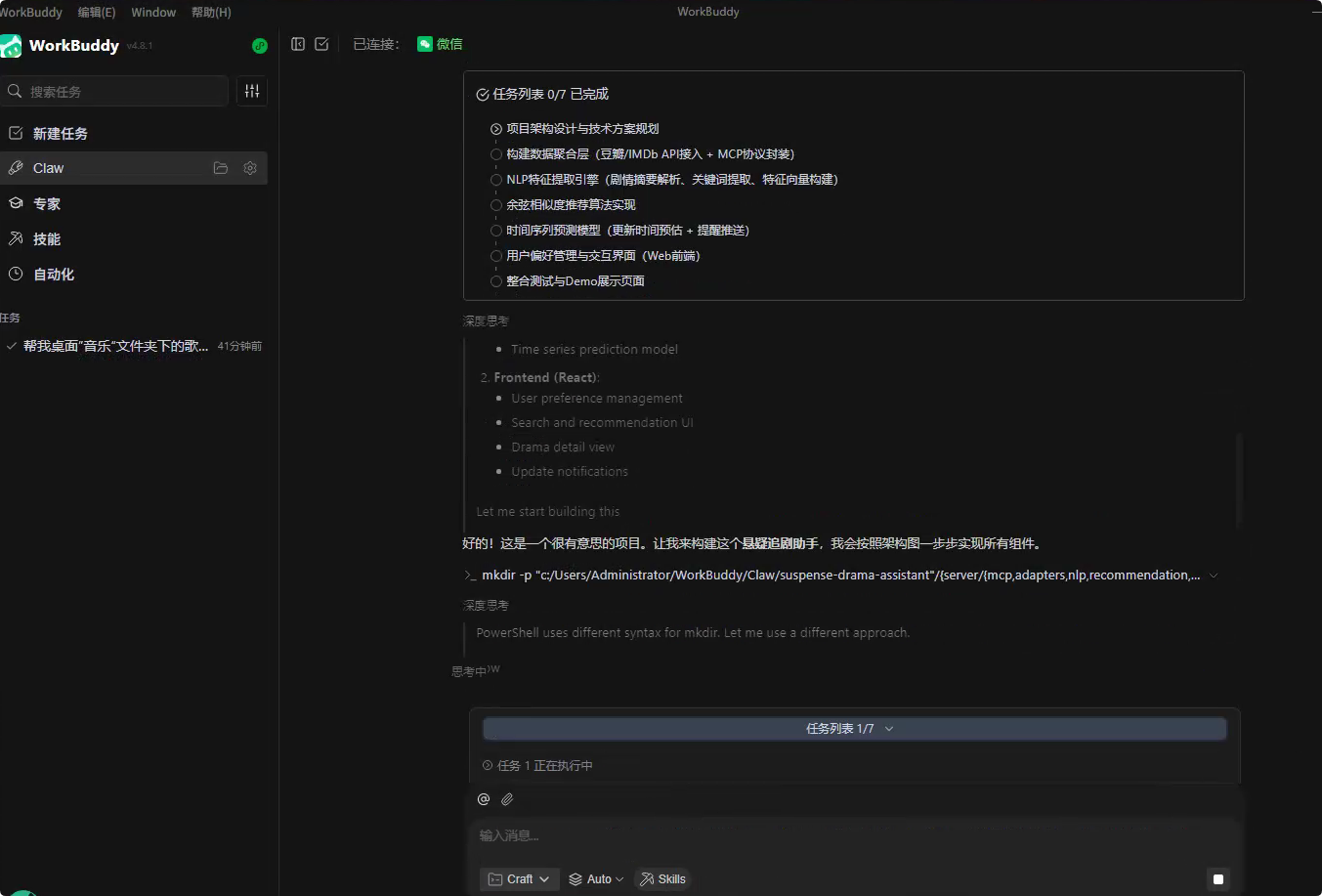Open the Auto model dropdown
This screenshot has width=1322, height=896.
[596, 879]
